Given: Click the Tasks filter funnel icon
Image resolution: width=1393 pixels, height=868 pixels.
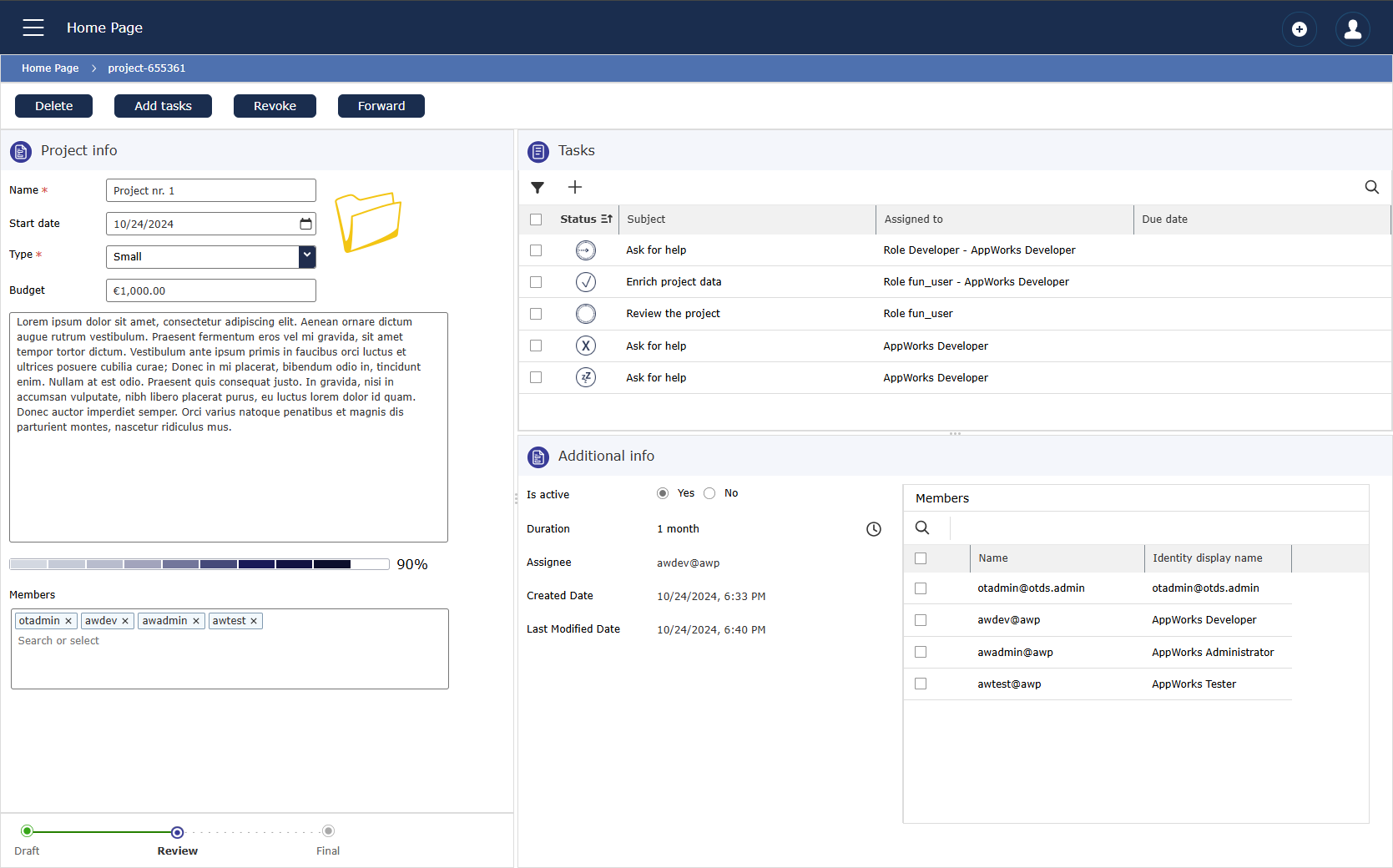Looking at the screenshot, I should coord(538,188).
